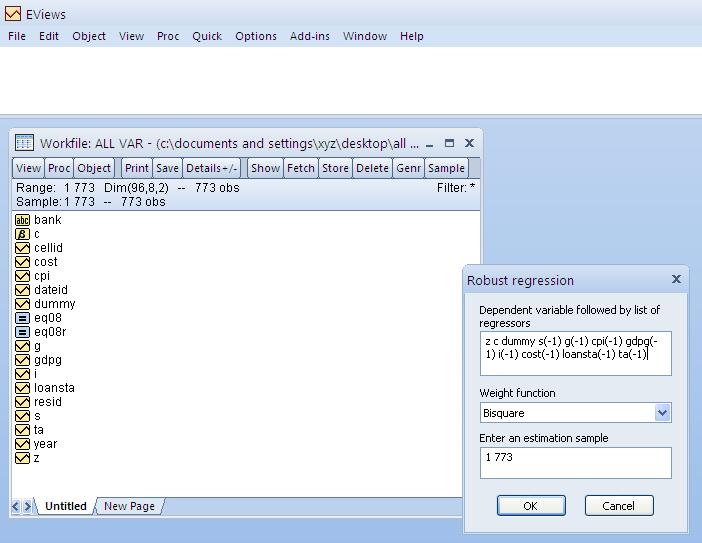
Task: Click the EViews application logo icon
Action: (13, 14)
